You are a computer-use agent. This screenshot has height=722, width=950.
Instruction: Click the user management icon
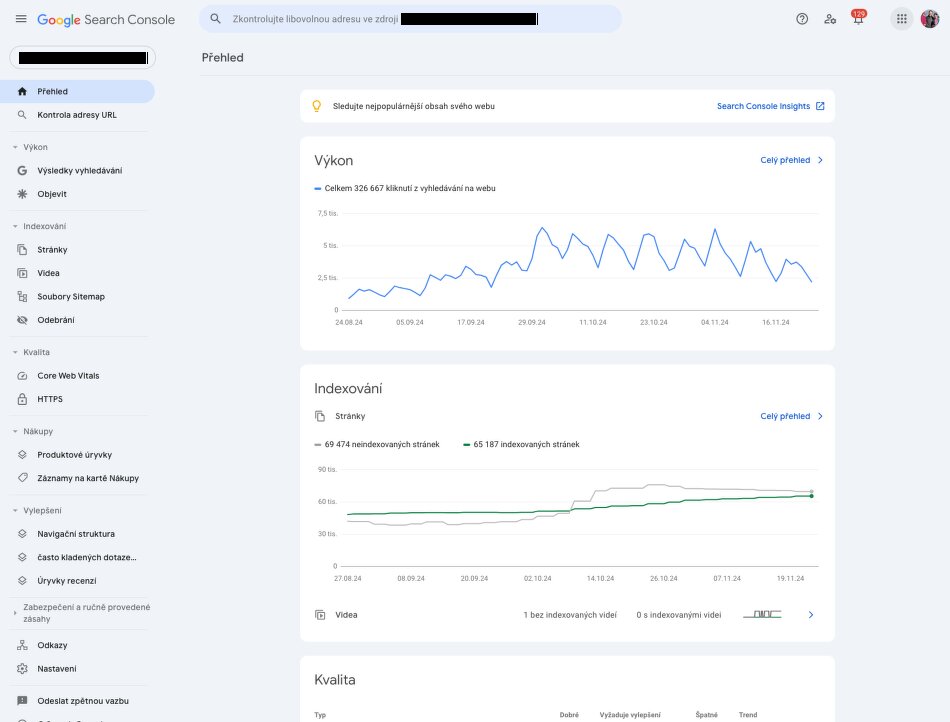tap(829, 19)
